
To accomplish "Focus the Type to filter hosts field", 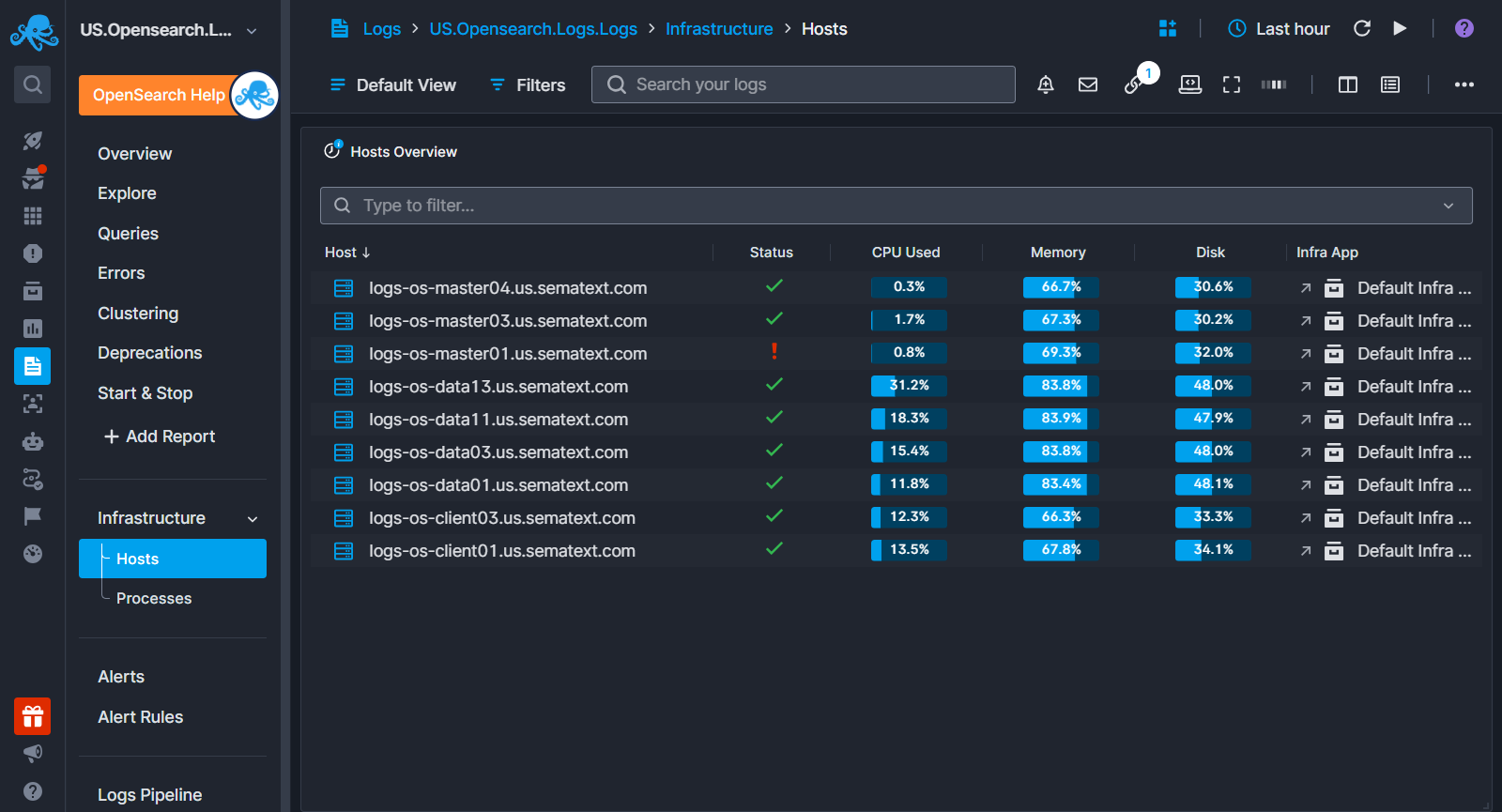I will click(x=897, y=206).
